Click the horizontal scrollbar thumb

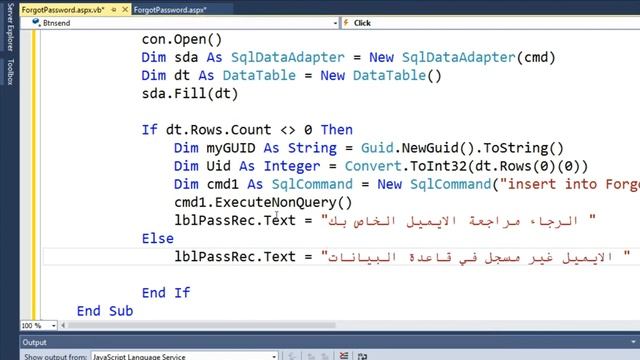pos(202,325)
